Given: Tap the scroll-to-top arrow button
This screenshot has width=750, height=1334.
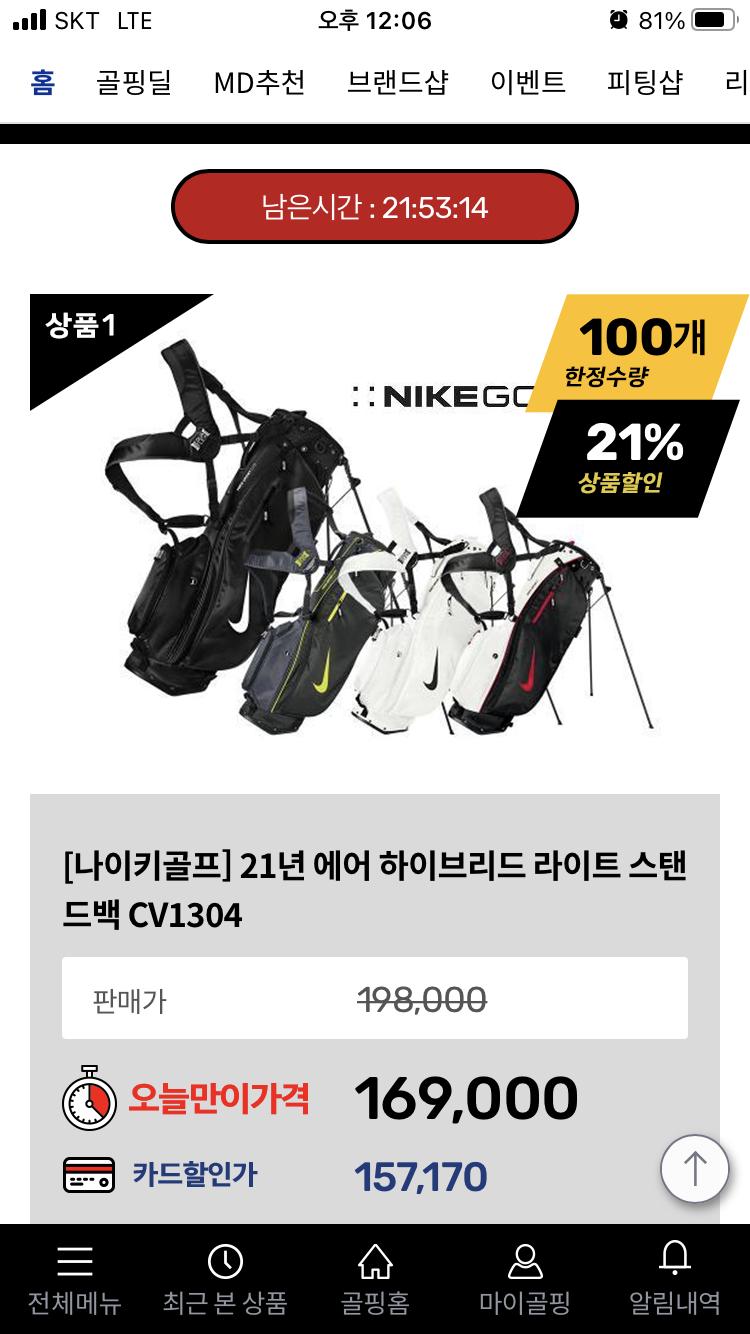Looking at the screenshot, I should (x=694, y=1168).
